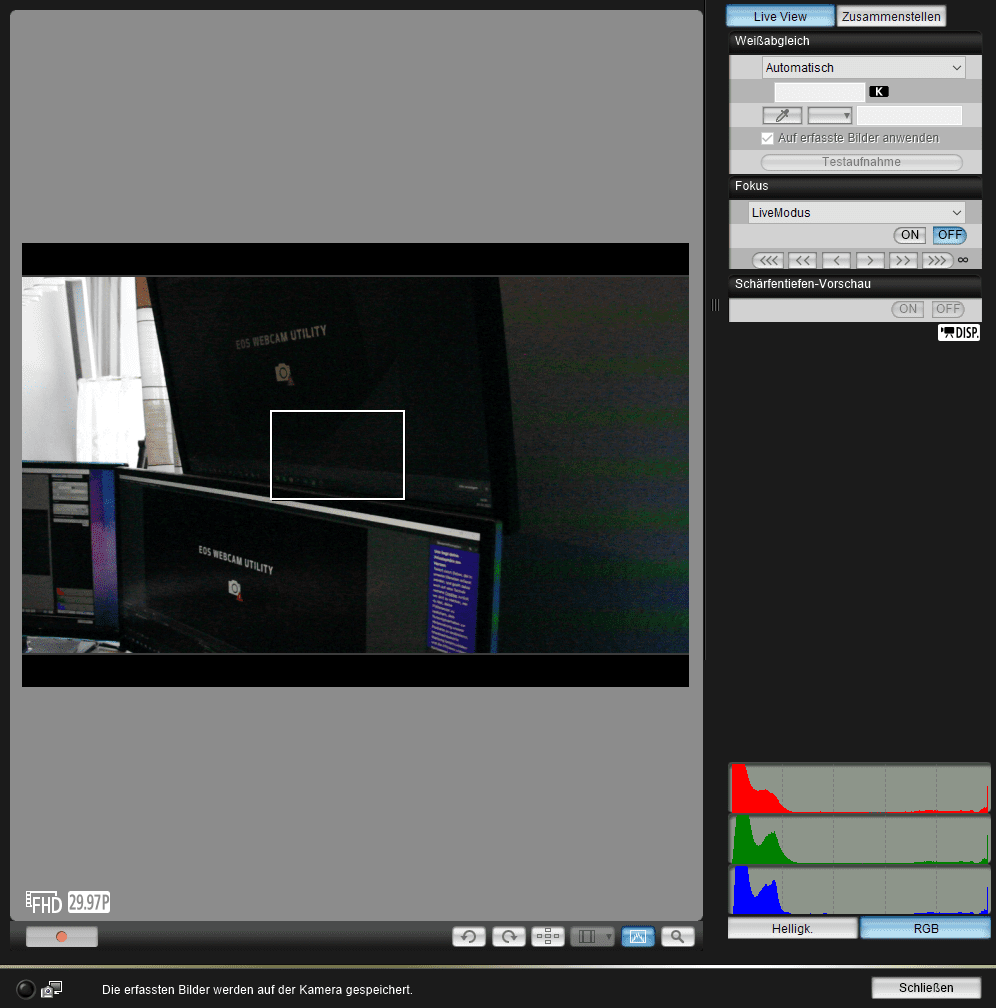Move focus far toward infinity with triple right arrows
Viewport: 996px width, 1008px height.
pos(937,260)
